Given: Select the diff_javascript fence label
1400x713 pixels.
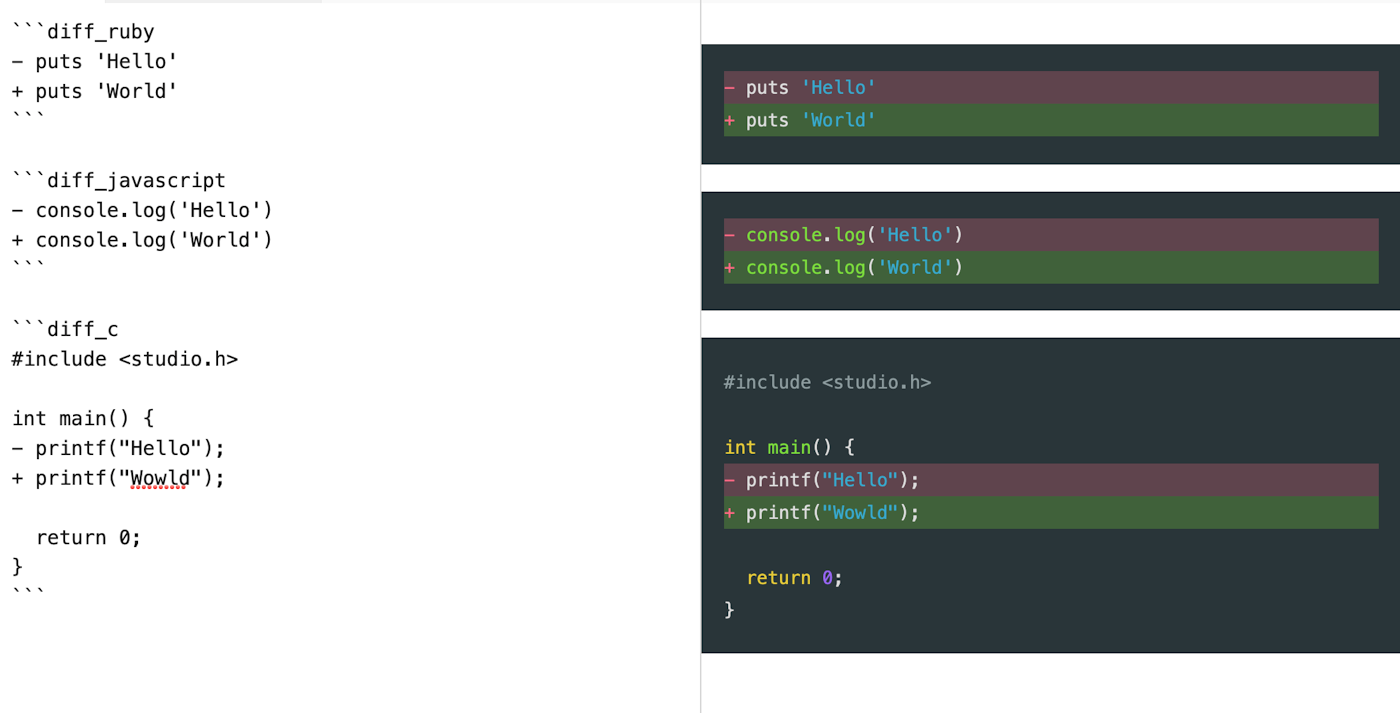Looking at the screenshot, I should (115, 180).
